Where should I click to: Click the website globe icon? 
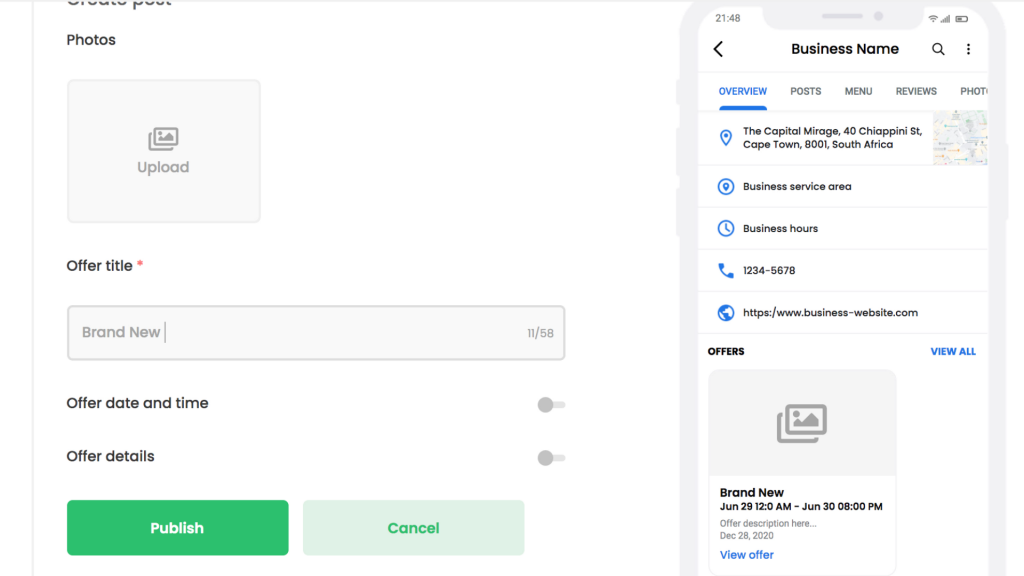726,313
